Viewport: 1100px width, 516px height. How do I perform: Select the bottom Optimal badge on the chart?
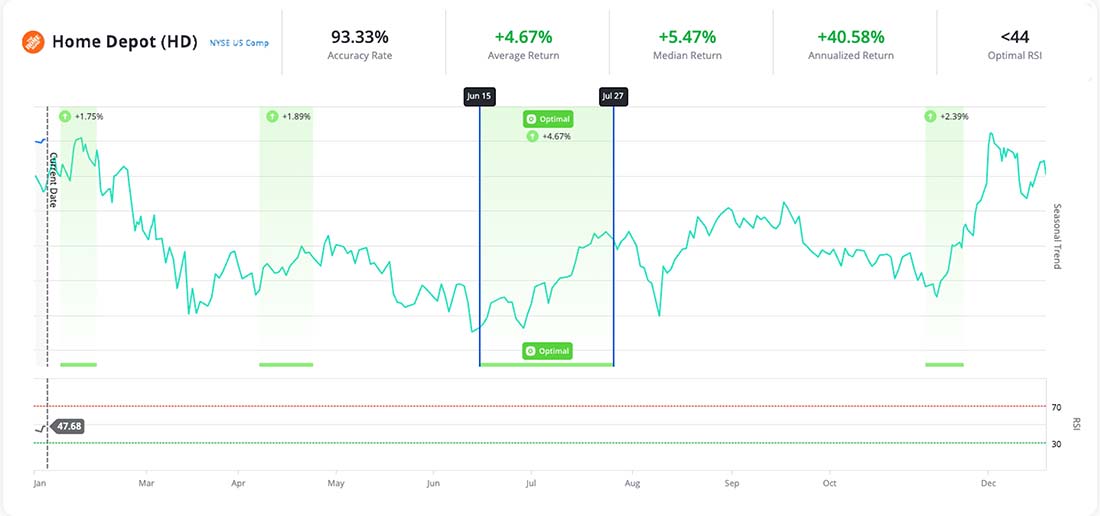(547, 351)
